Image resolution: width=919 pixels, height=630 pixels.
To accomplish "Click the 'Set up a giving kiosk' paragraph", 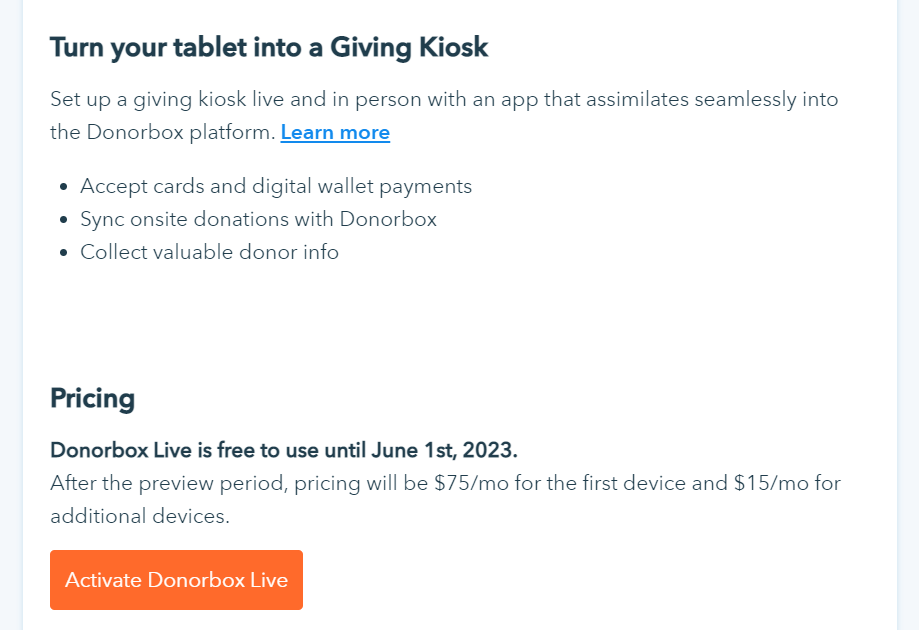I will [444, 100].
